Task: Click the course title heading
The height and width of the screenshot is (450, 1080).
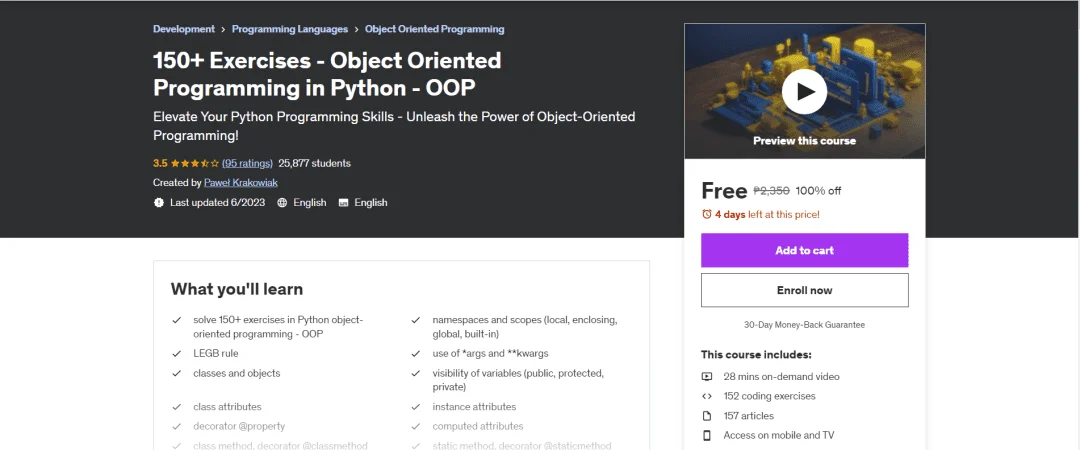Action: click(x=327, y=74)
